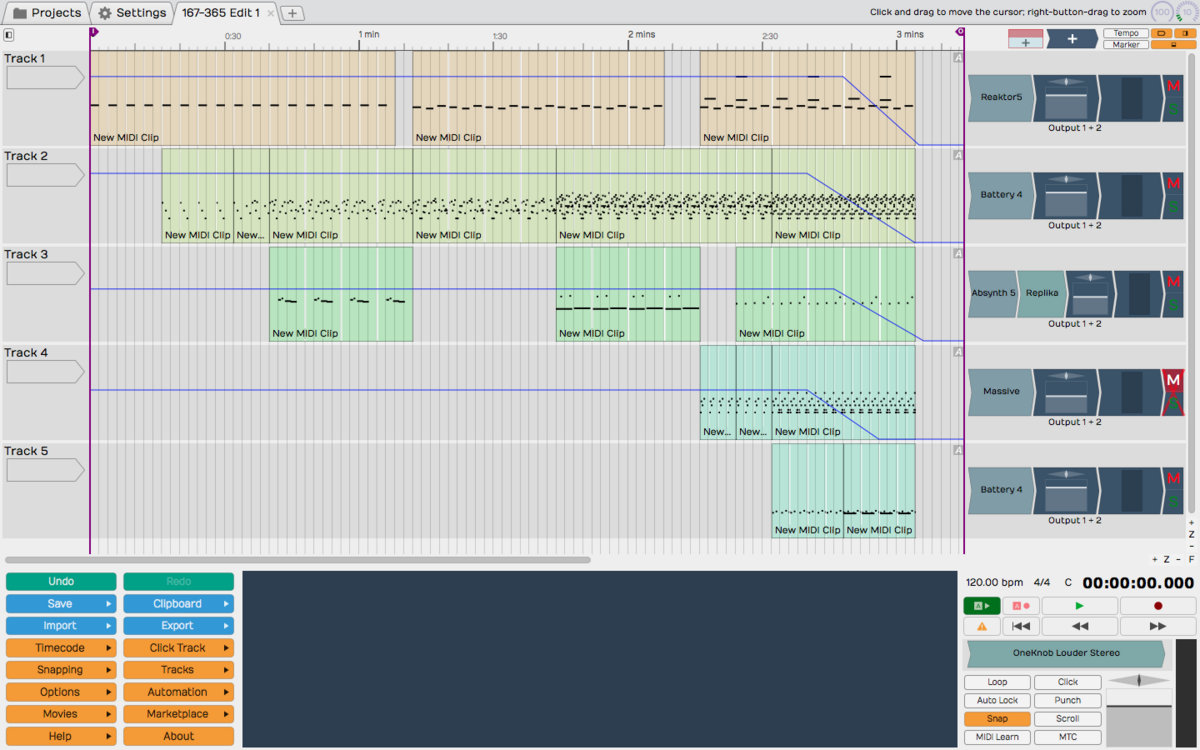This screenshot has width=1200, height=750.
Task: Switch to the Projects tab
Action: [46, 13]
